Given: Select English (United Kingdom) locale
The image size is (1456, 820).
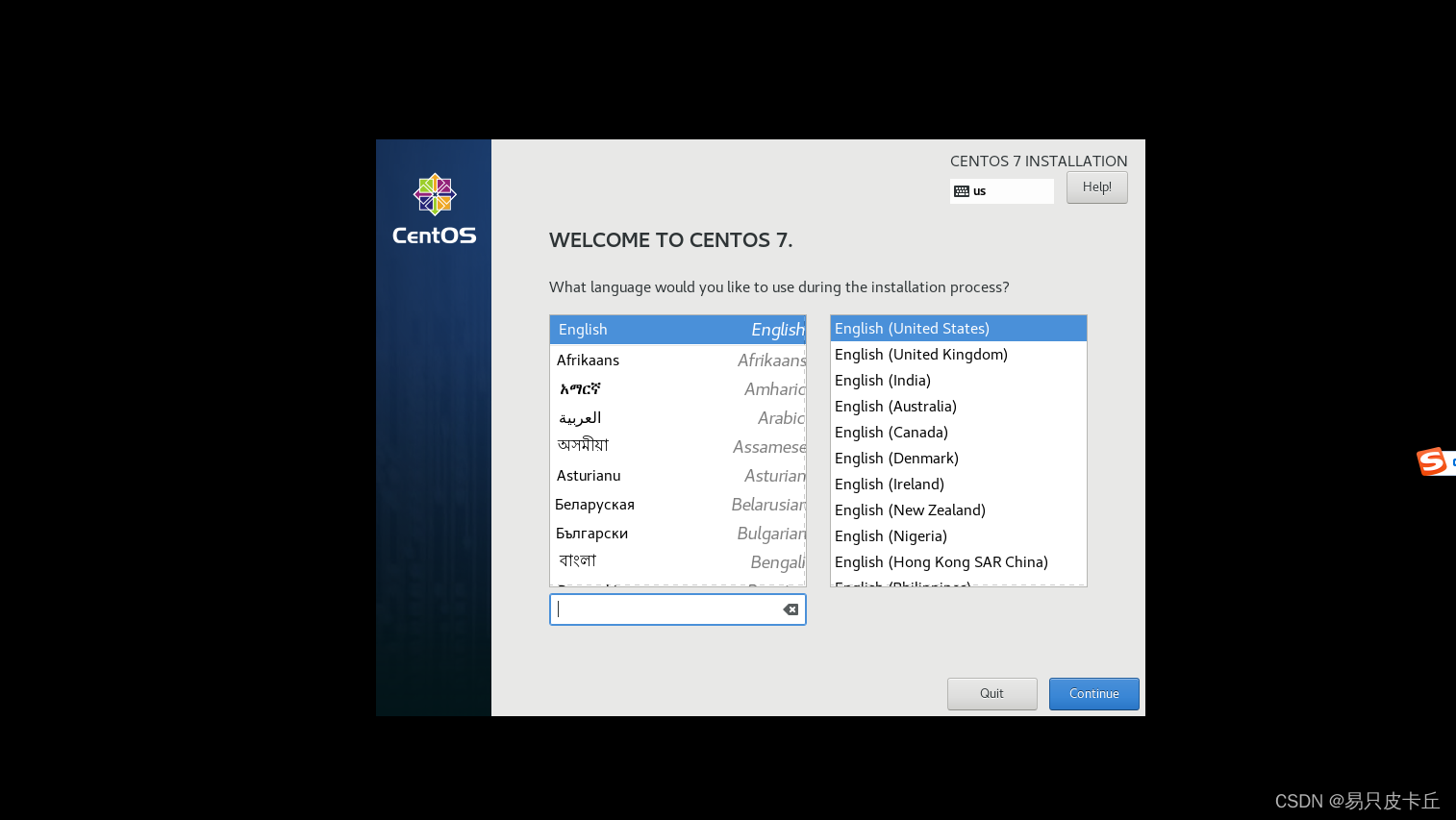Looking at the screenshot, I should point(920,354).
